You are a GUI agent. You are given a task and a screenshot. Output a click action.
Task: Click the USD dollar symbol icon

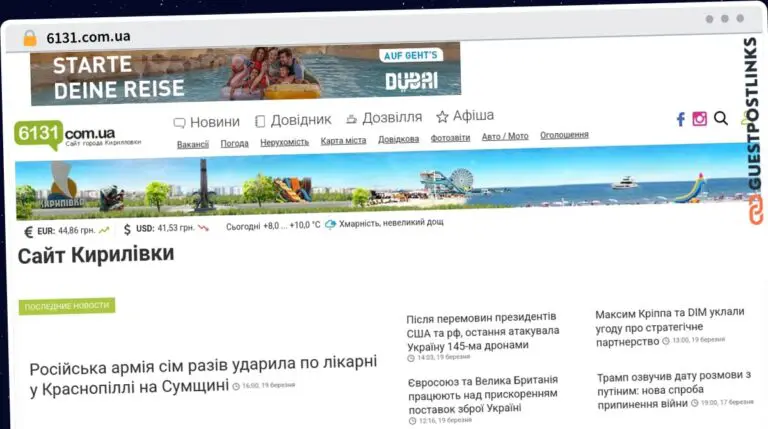point(127,230)
